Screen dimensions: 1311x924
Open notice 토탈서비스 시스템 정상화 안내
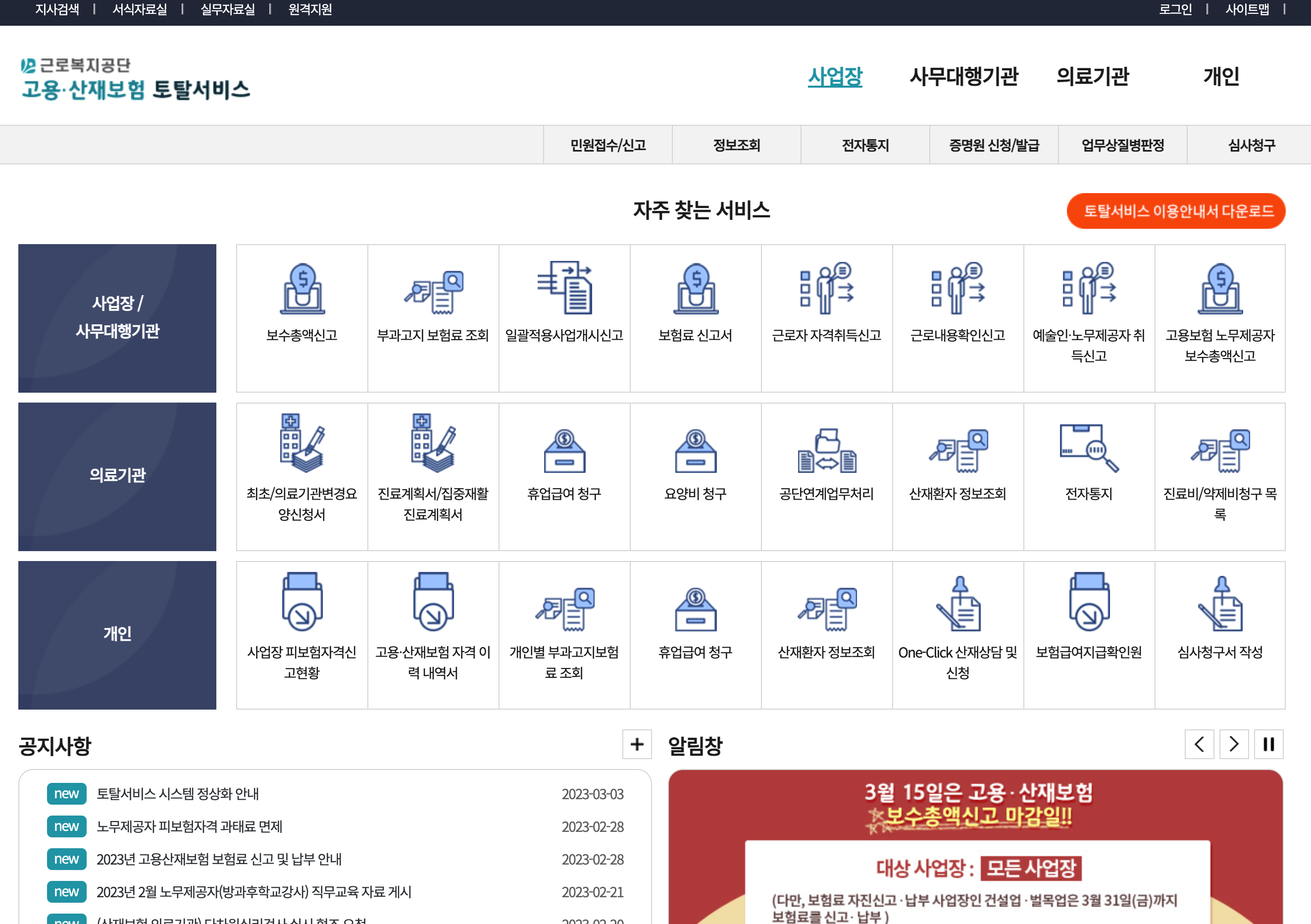pos(178,794)
